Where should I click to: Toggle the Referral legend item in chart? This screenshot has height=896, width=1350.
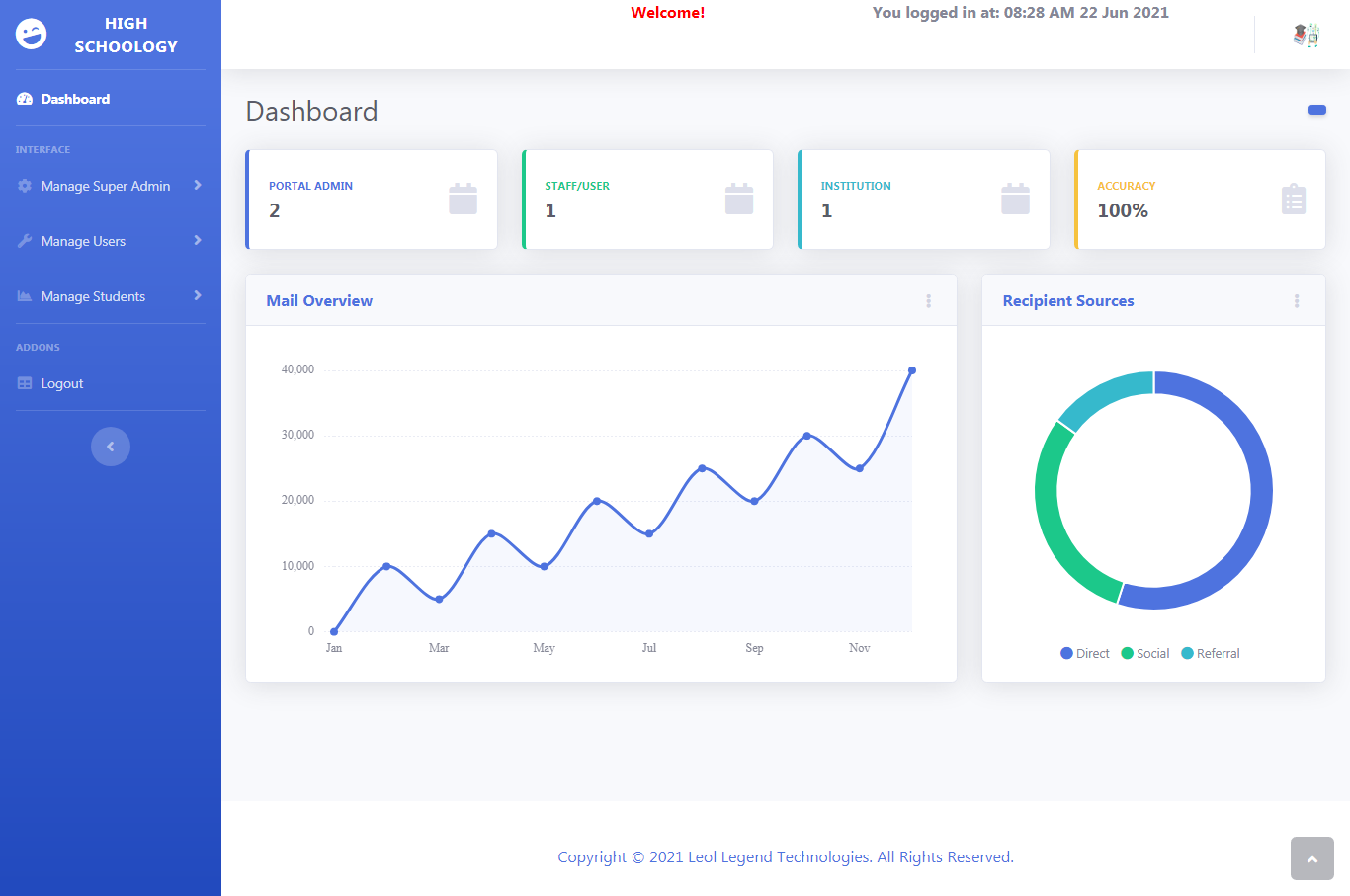1210,653
